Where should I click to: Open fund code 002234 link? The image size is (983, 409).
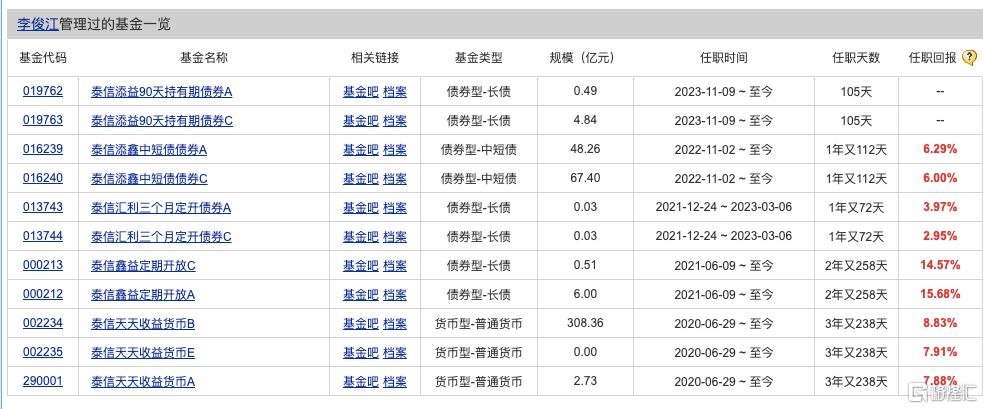coord(43,323)
